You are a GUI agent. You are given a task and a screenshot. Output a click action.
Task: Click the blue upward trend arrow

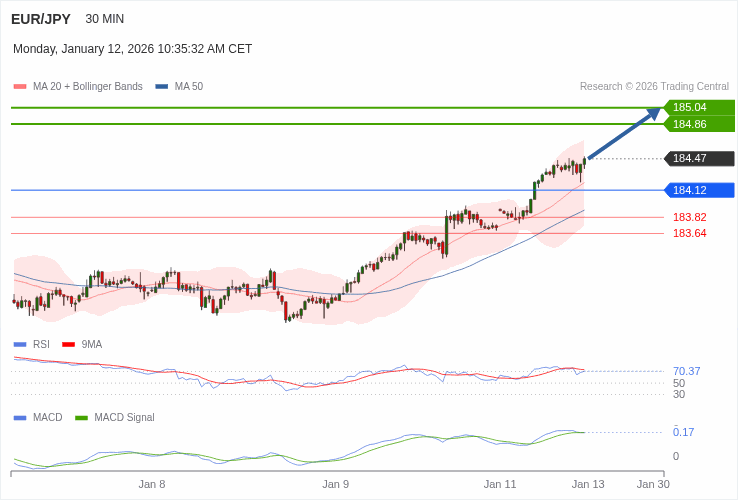click(624, 134)
